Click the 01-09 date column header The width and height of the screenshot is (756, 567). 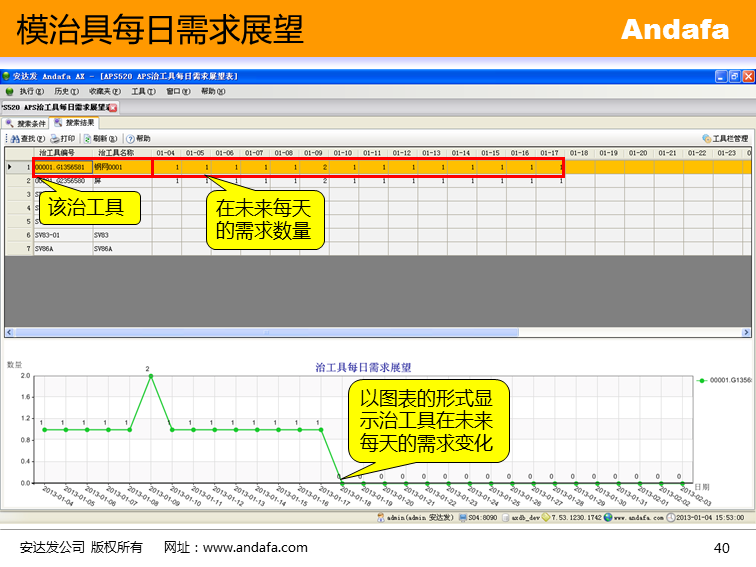(x=313, y=153)
